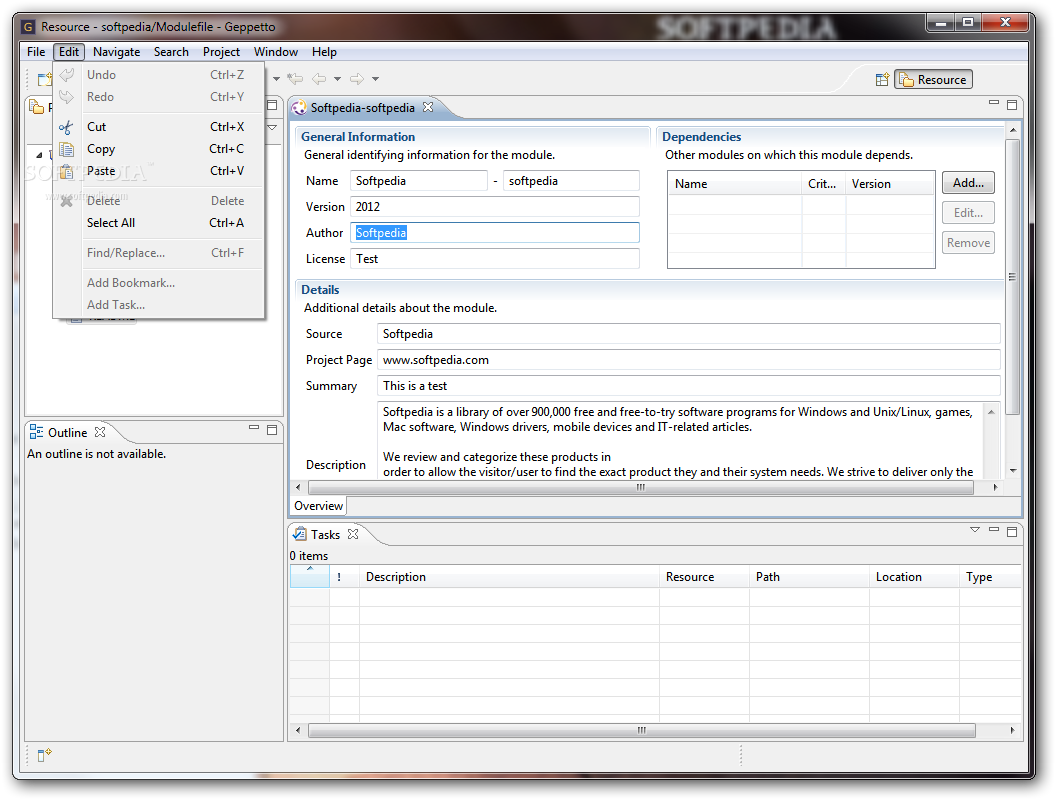This screenshot has width=1056, height=800.
Task: Click the Author input field
Action: pos(494,233)
